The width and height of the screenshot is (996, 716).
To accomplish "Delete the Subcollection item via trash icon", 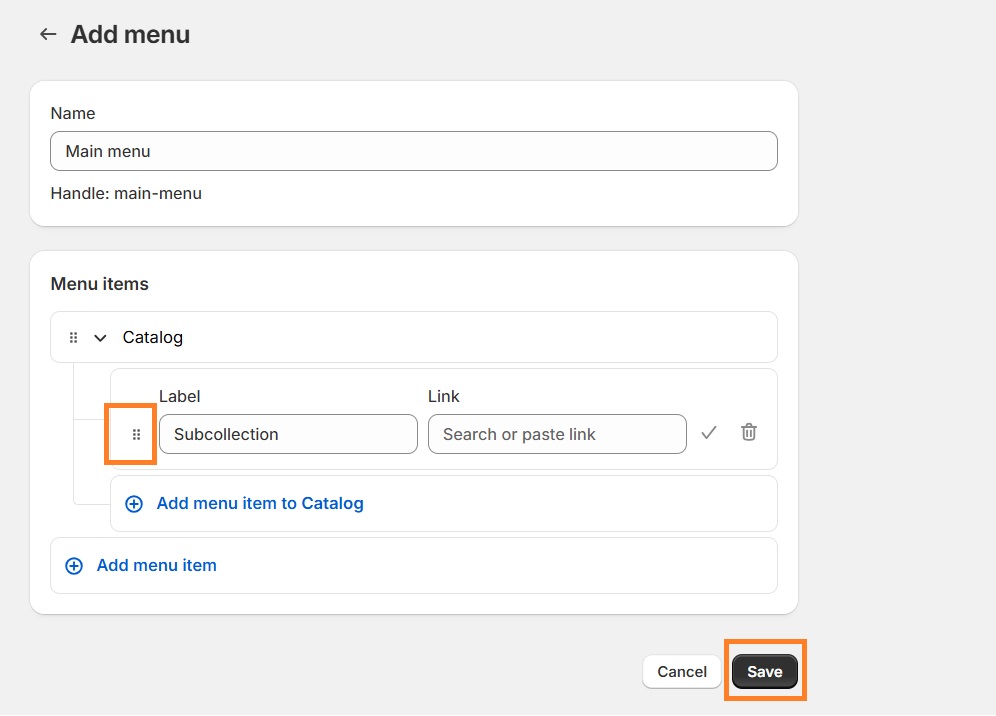I will click(748, 433).
